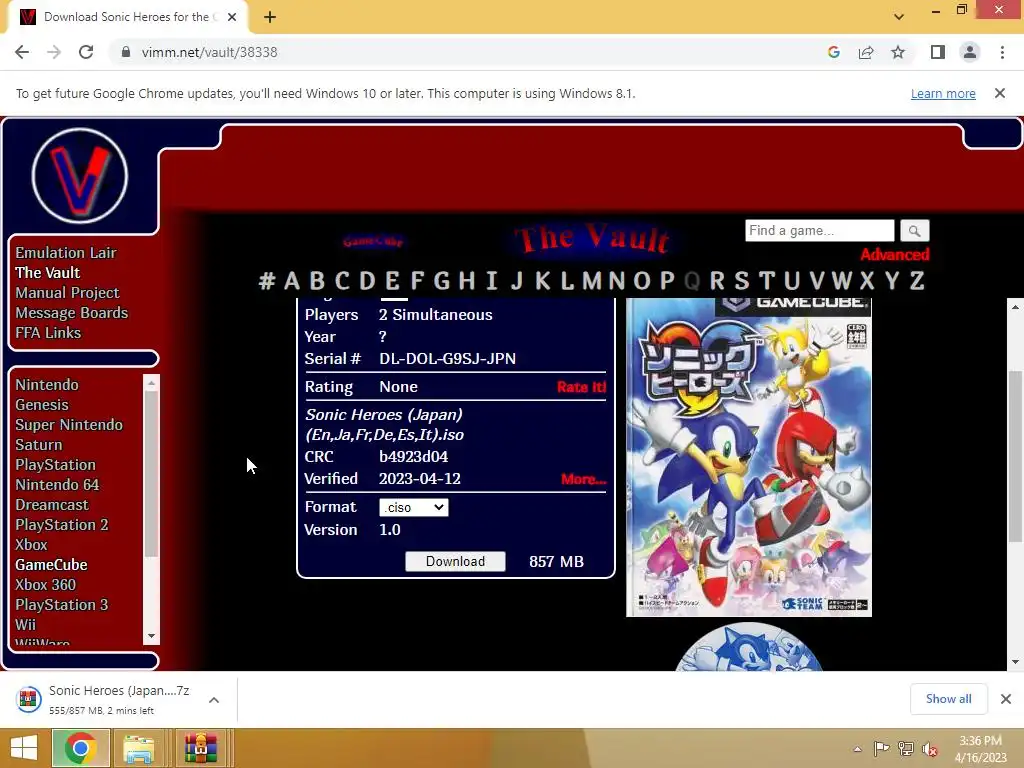Click the Vimm's Lair V logo

pyautogui.click(x=80, y=176)
